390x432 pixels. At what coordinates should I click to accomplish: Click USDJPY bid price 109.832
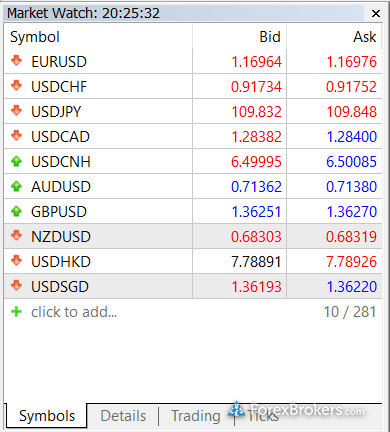point(256,112)
